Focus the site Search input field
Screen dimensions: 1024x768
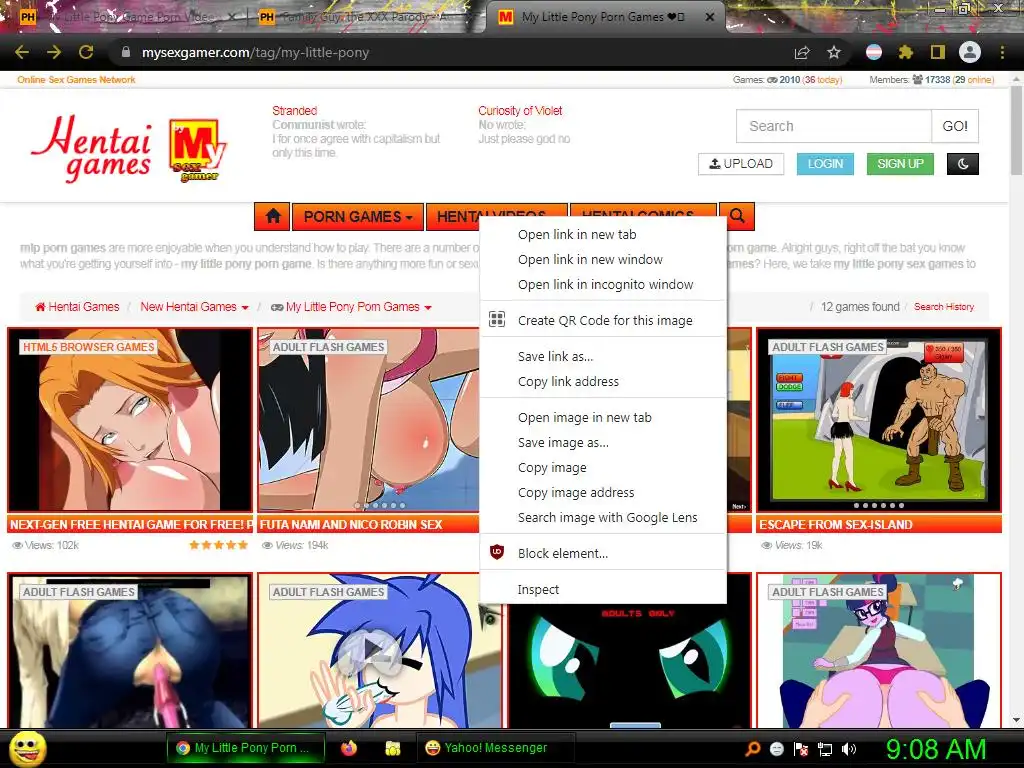[x=833, y=126]
